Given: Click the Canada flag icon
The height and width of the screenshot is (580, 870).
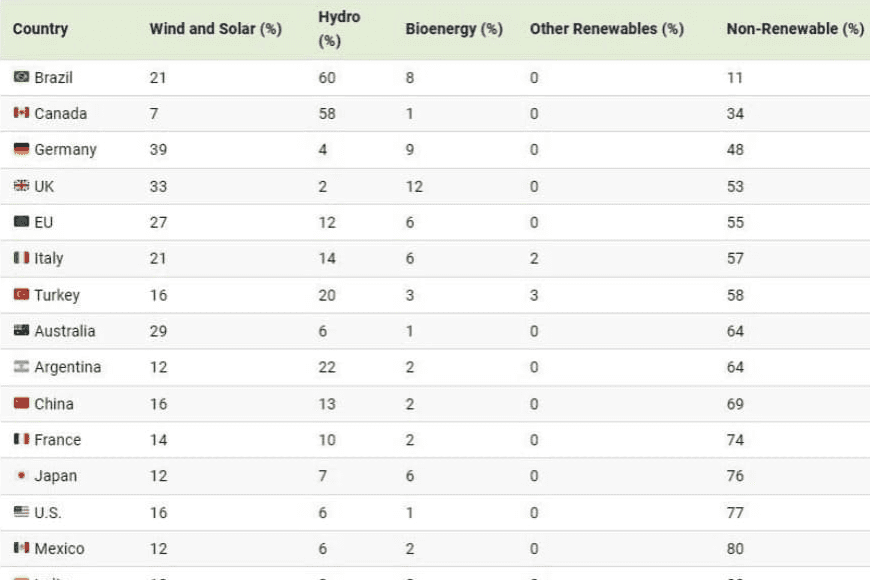Looking at the screenshot, I should pyautogui.click(x=21, y=113).
